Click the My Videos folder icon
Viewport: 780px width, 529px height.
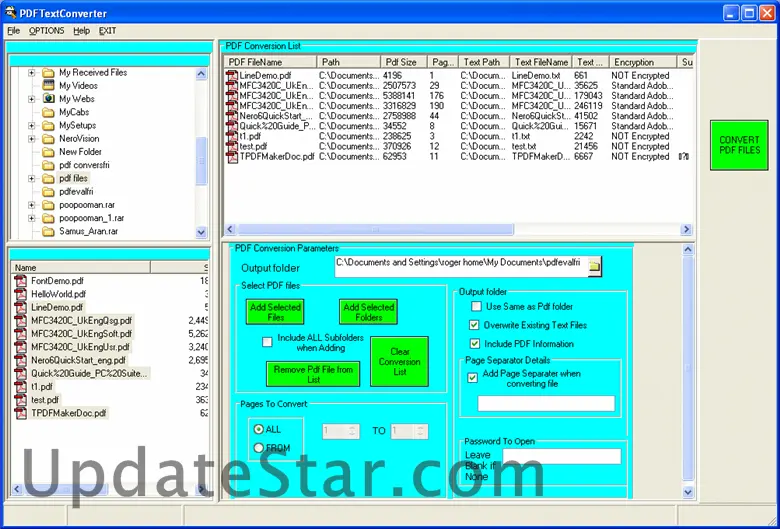pyautogui.click(x=47, y=86)
